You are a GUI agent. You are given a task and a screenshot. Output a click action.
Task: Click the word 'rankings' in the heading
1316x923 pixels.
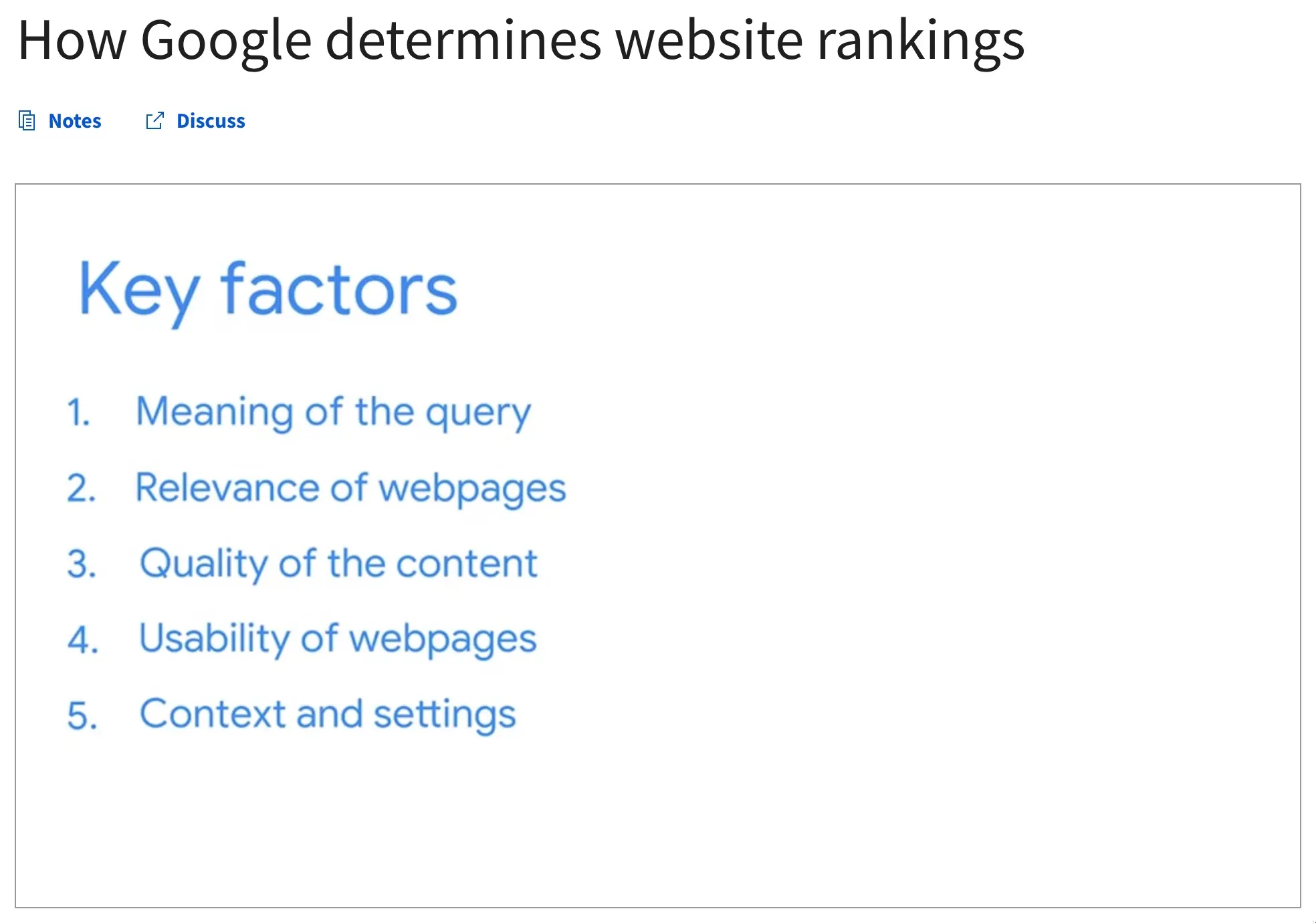pyautogui.click(x=920, y=41)
